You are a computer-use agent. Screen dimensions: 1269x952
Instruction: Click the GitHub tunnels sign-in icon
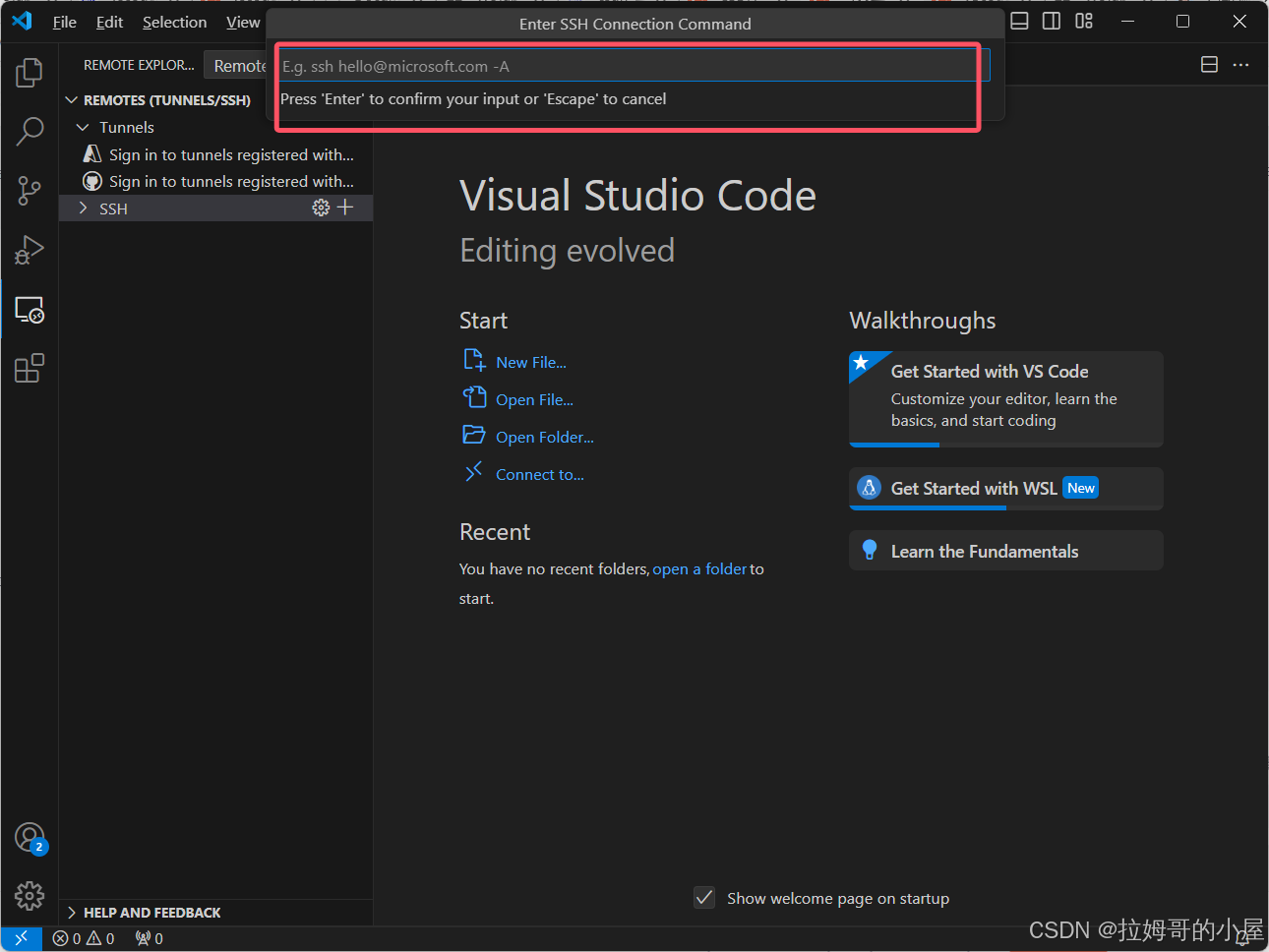[x=92, y=181]
